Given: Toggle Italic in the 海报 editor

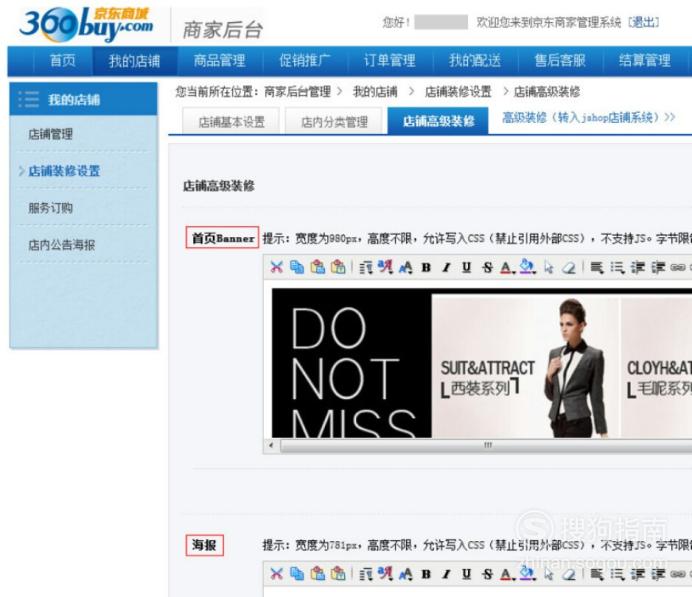Looking at the screenshot, I should tap(446, 574).
